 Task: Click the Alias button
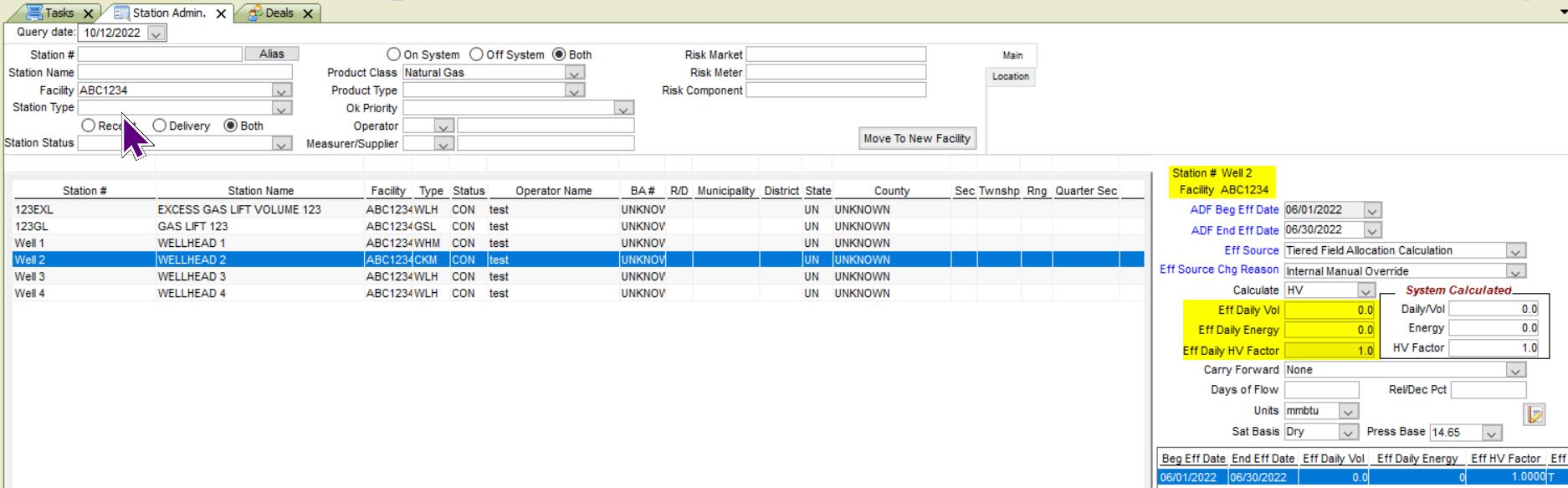[x=271, y=54]
